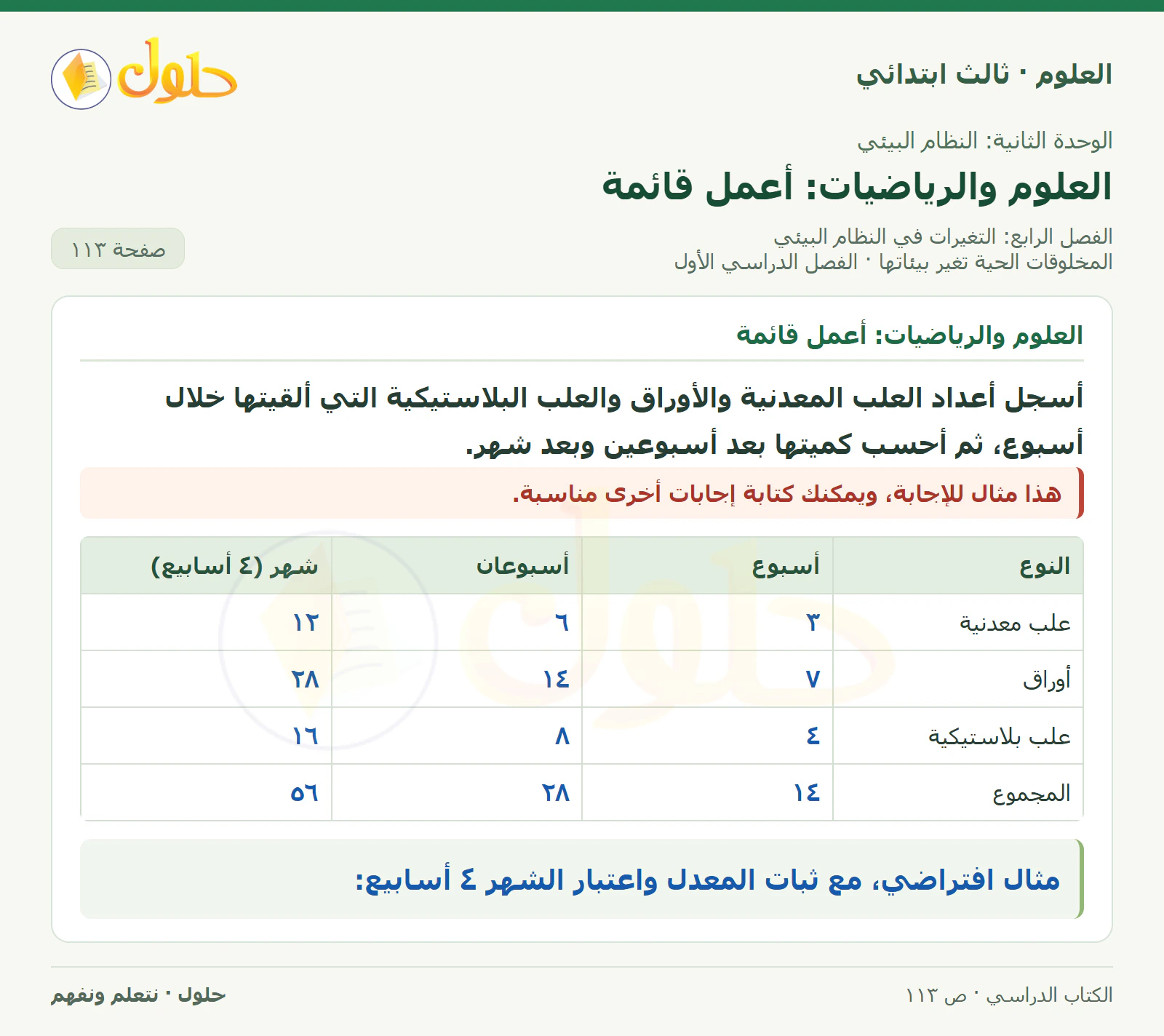Viewport: 1164px width, 1036px height.
Task: Click chapter line الفصل الرابع: التغيرات في النظام البيئي
Action: 943,236
